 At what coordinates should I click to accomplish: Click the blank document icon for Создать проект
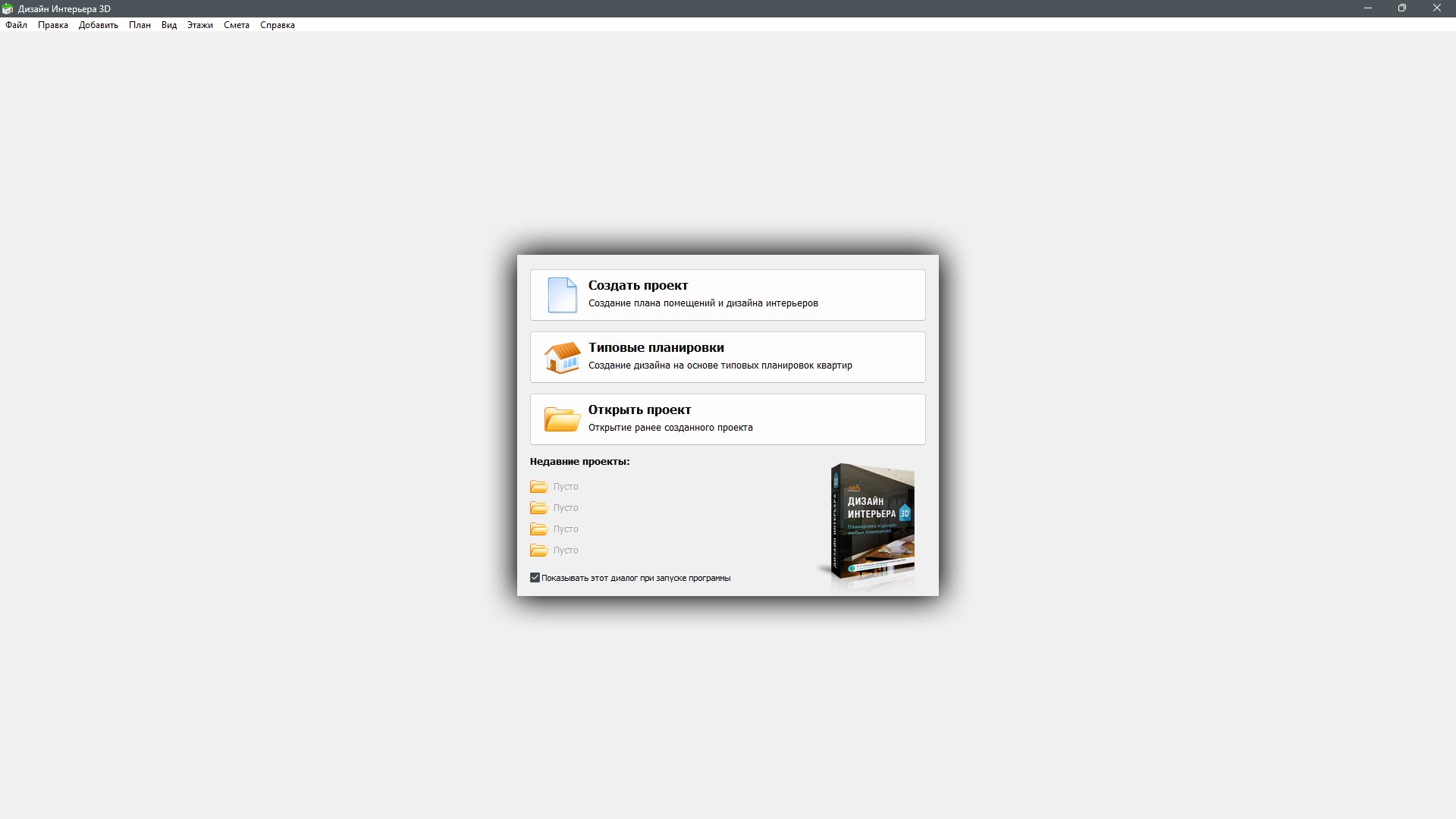coord(562,295)
